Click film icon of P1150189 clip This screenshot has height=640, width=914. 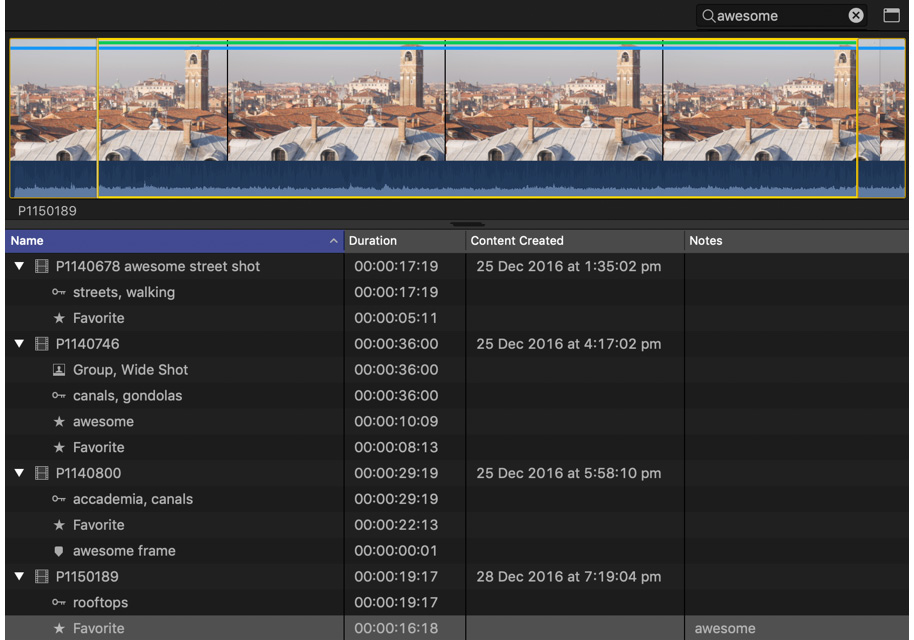click(41, 576)
